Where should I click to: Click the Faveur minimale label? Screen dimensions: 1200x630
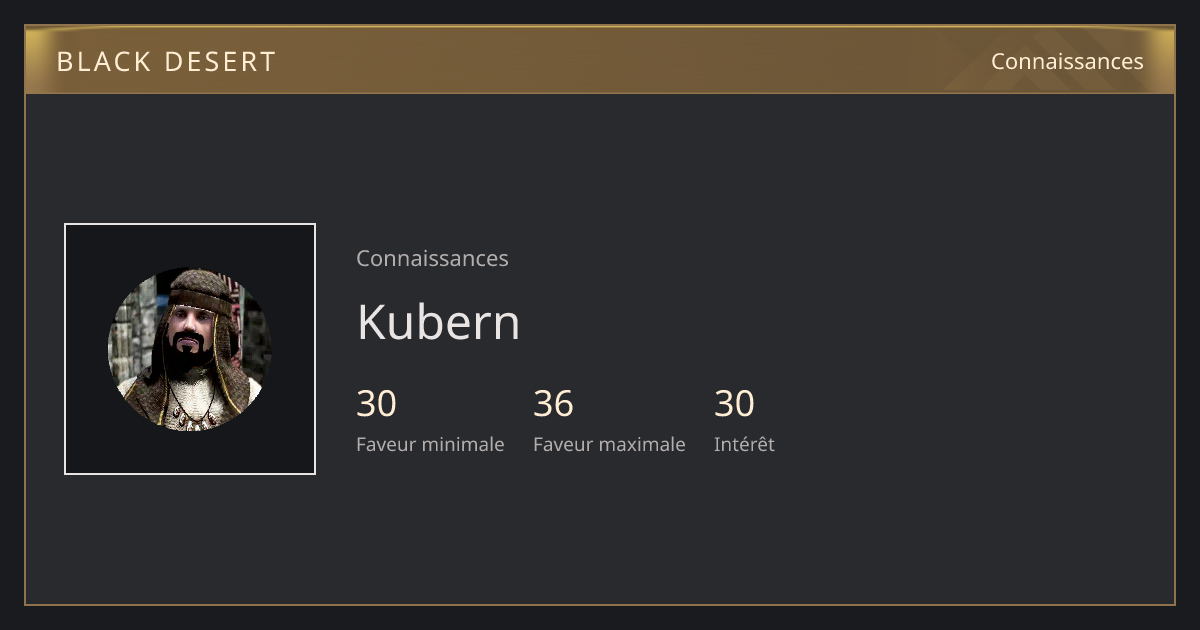click(x=430, y=444)
